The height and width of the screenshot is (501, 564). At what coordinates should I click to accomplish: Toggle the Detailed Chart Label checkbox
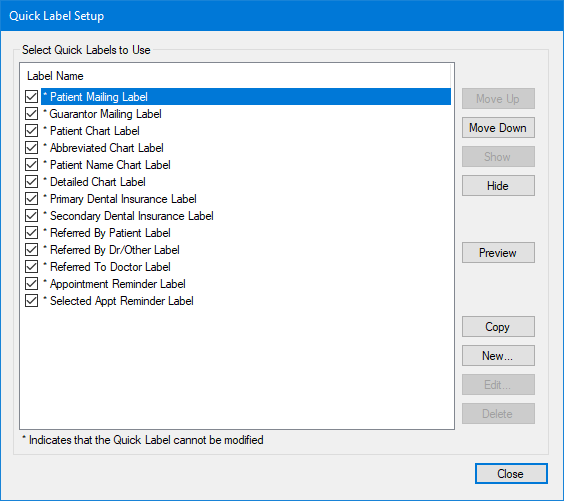point(32,182)
